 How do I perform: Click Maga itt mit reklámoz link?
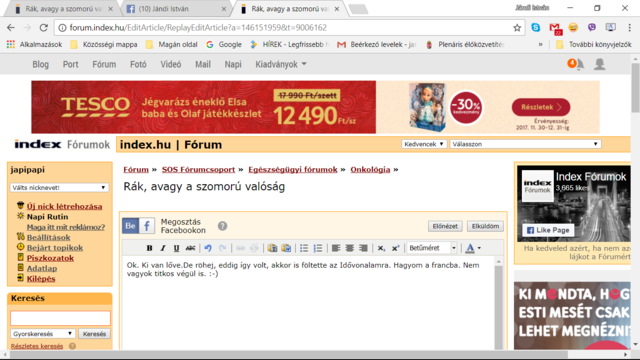66,227
